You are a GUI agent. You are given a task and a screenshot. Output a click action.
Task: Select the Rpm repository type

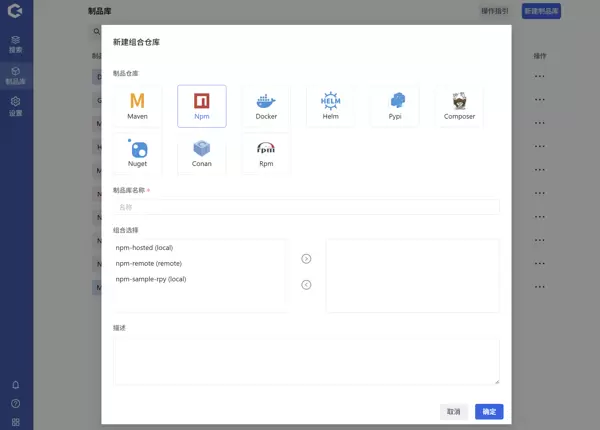coord(266,153)
